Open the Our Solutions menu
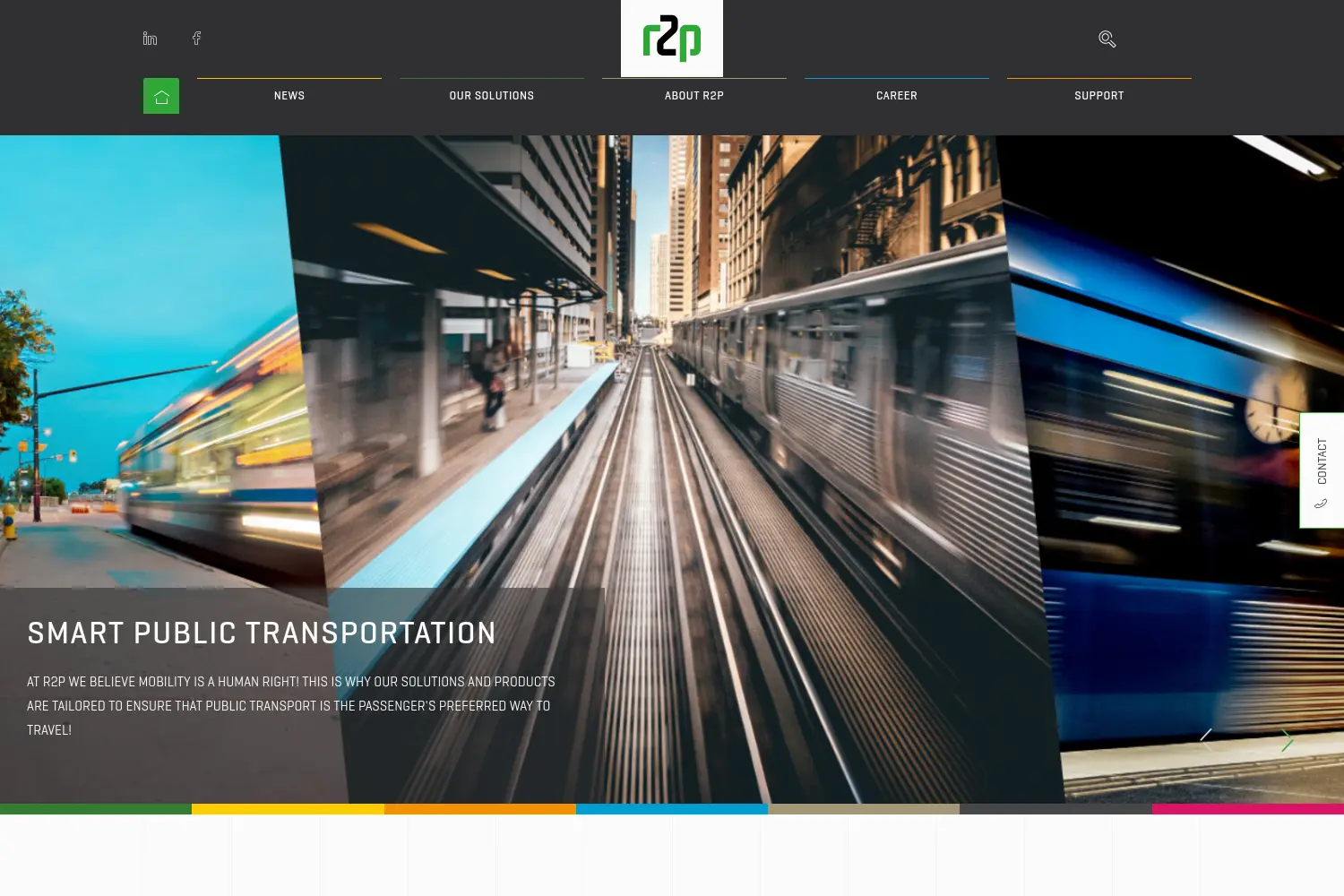This screenshot has height=896, width=1344. click(x=492, y=96)
